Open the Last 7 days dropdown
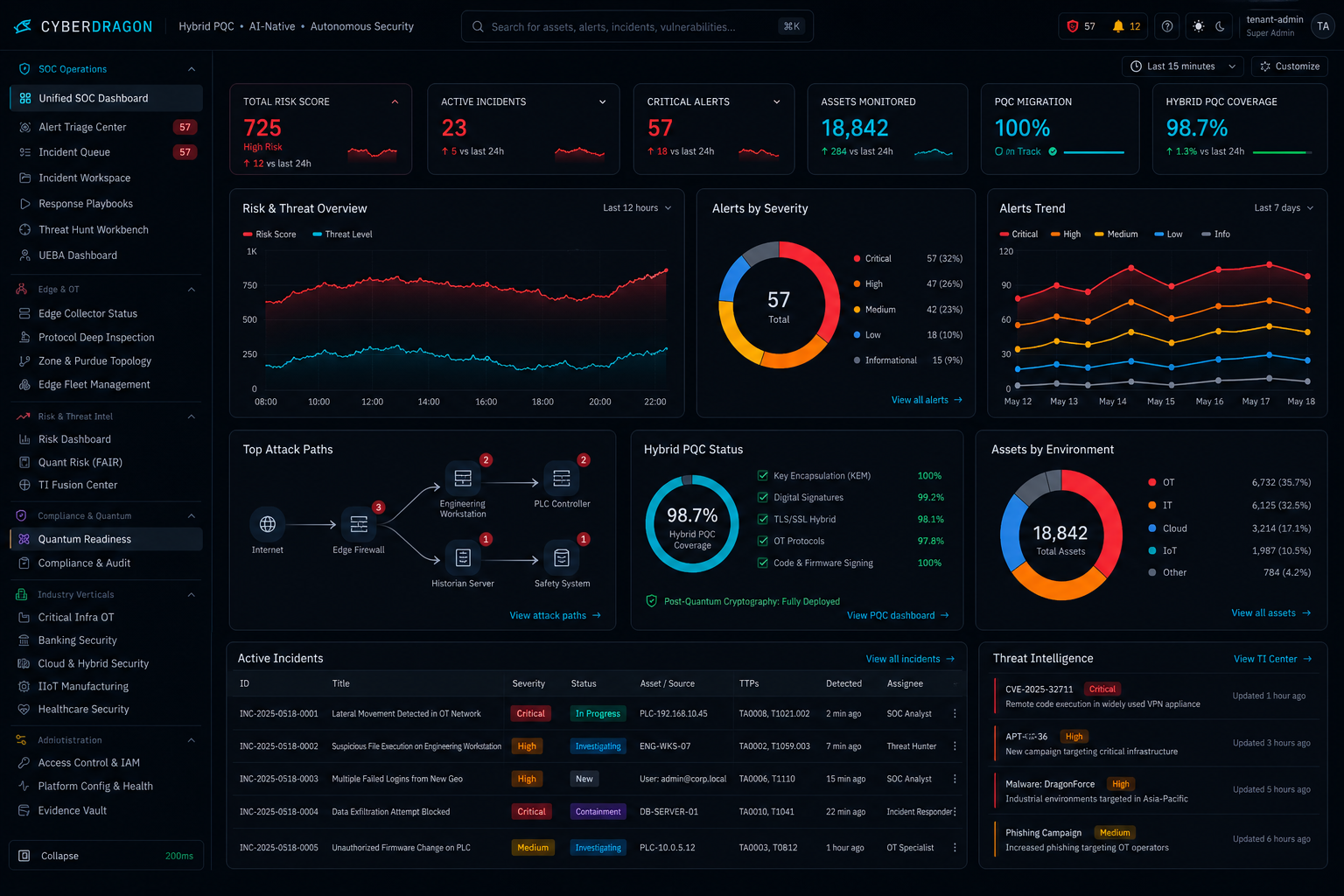Viewport: 1344px width, 896px height. [1284, 208]
